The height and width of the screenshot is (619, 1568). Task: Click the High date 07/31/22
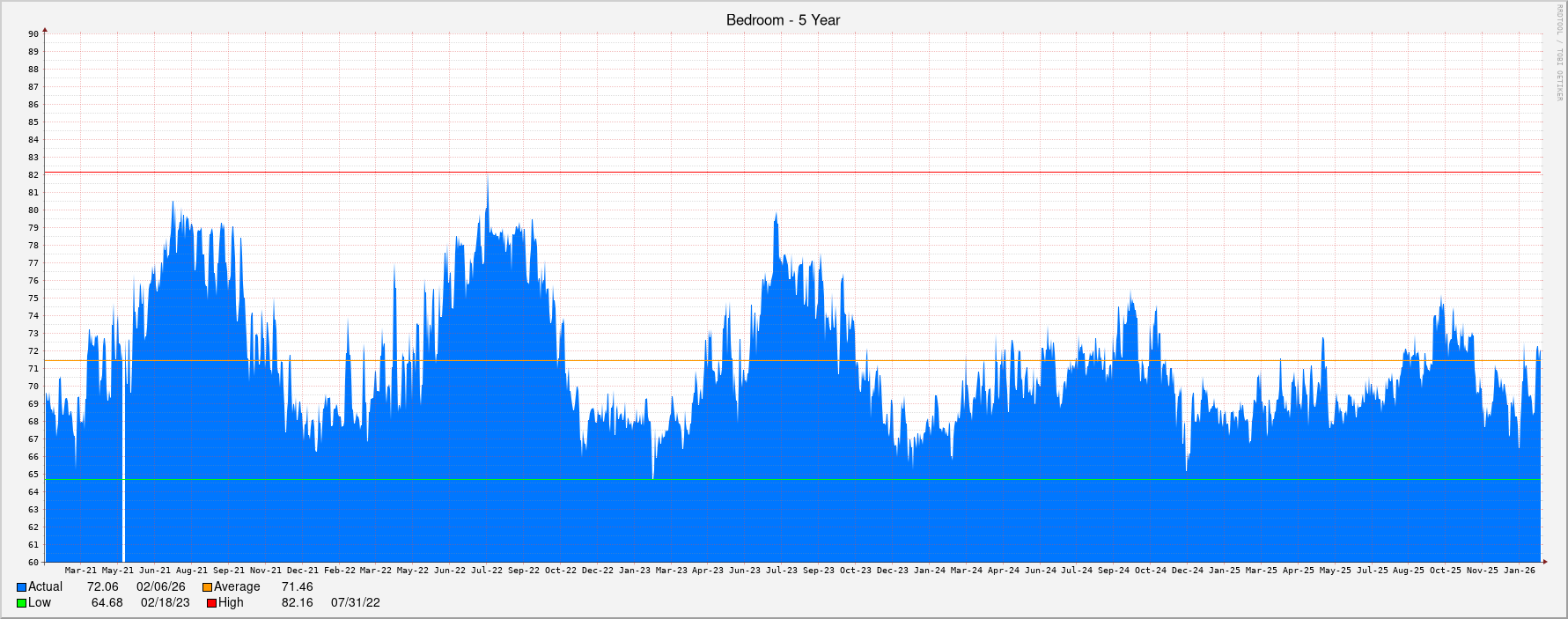point(355,603)
